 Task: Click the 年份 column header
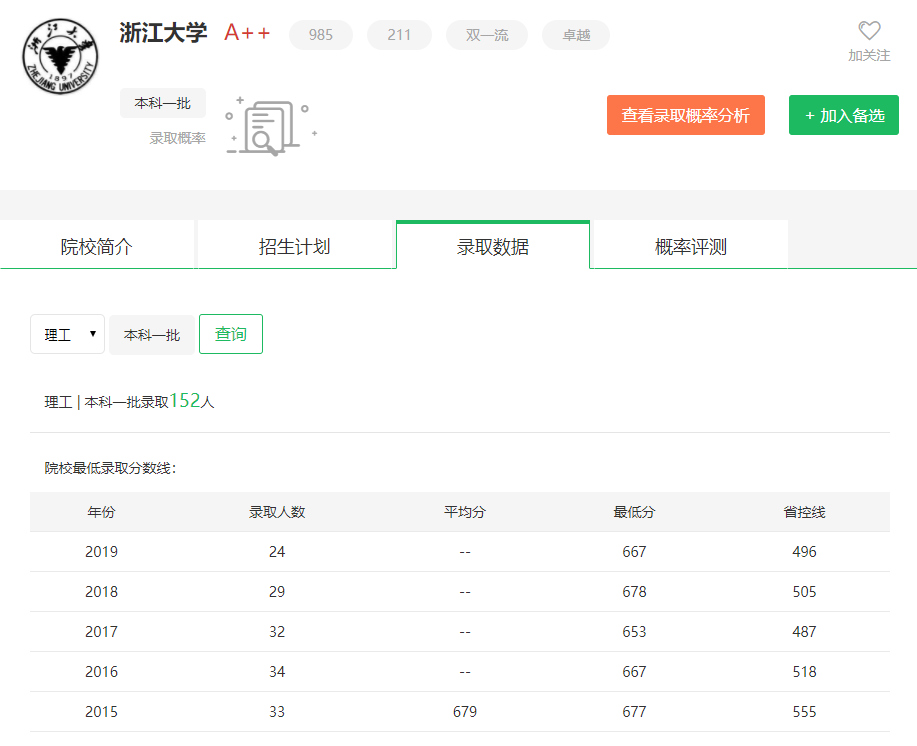point(101,512)
